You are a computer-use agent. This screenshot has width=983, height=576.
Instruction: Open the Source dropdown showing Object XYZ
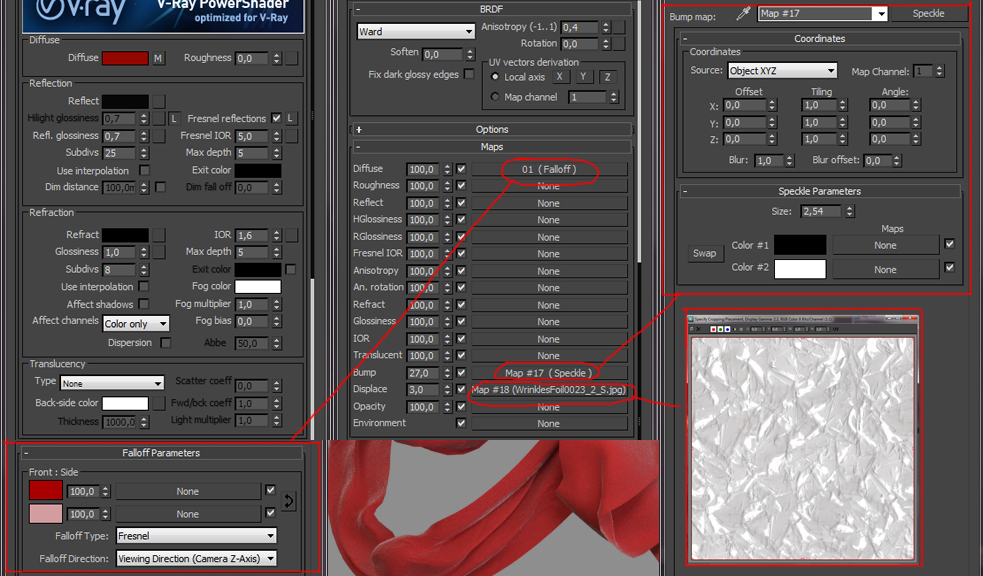(x=782, y=71)
